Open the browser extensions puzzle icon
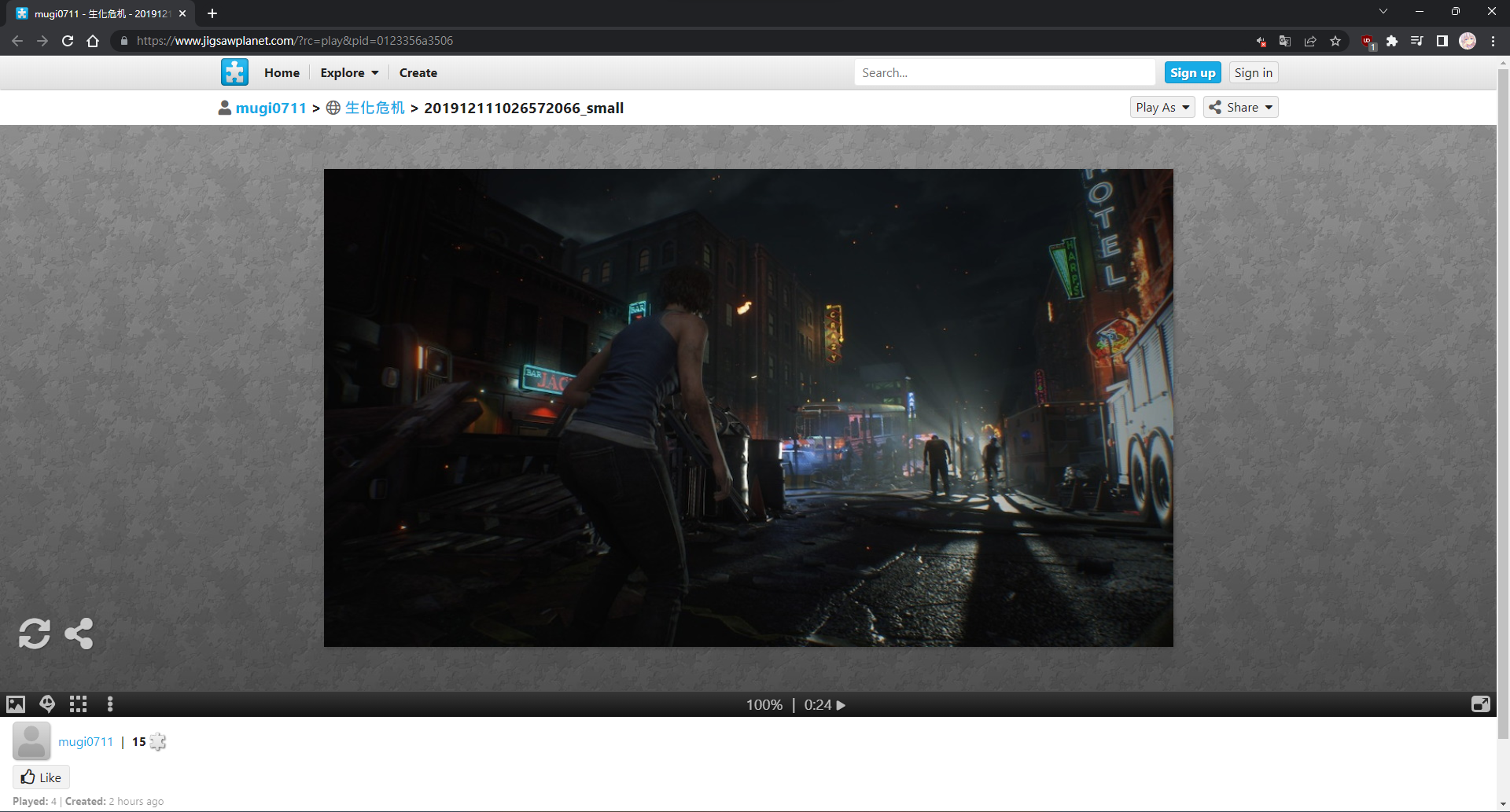This screenshot has height=812, width=1510. [1392, 41]
